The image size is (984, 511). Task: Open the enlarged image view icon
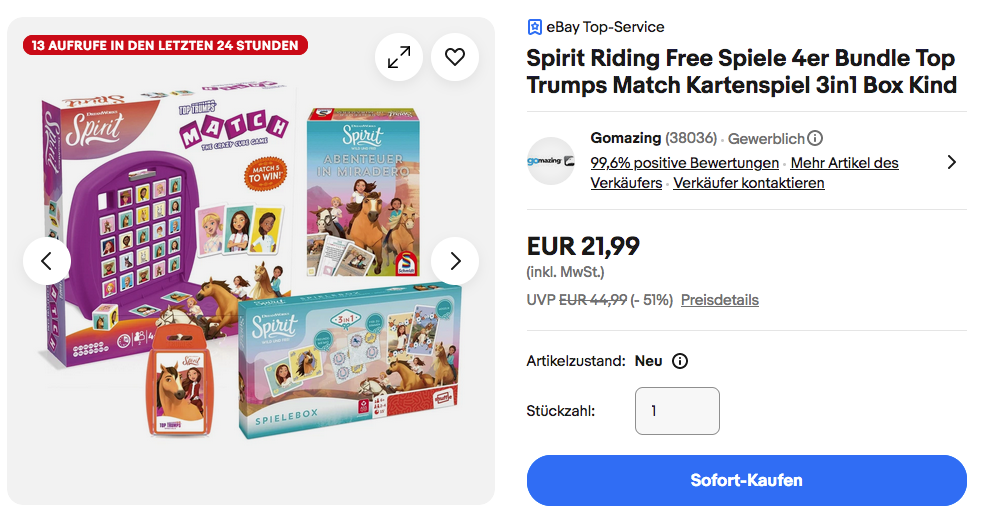tap(399, 58)
